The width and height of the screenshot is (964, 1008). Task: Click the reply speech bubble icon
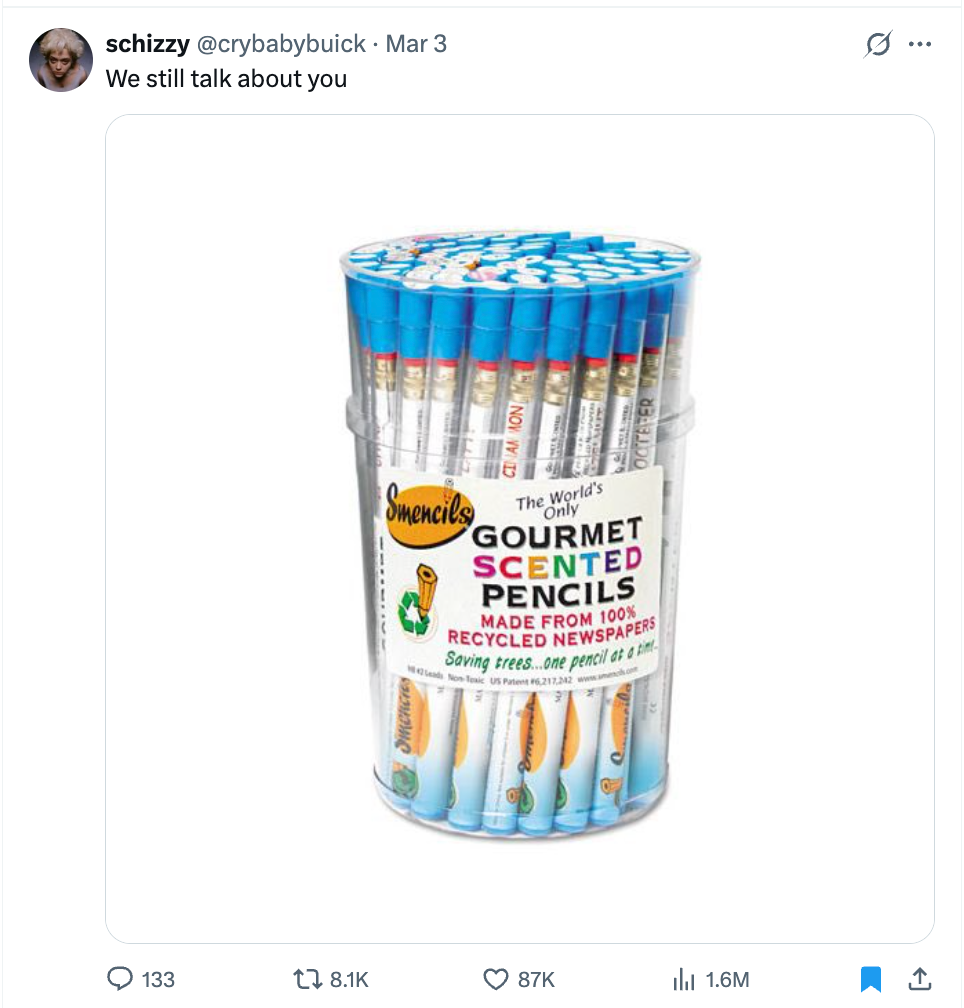coord(122,980)
